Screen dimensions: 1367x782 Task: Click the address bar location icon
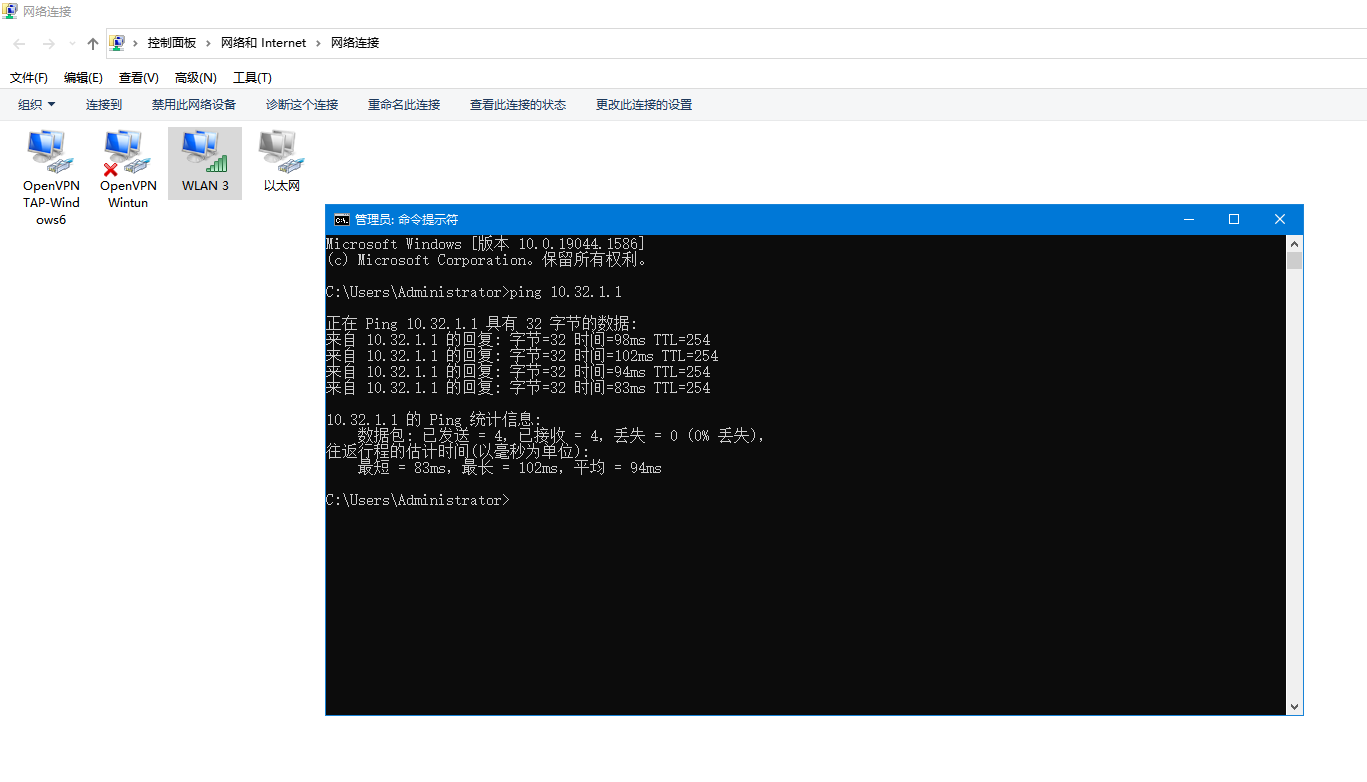[x=117, y=43]
